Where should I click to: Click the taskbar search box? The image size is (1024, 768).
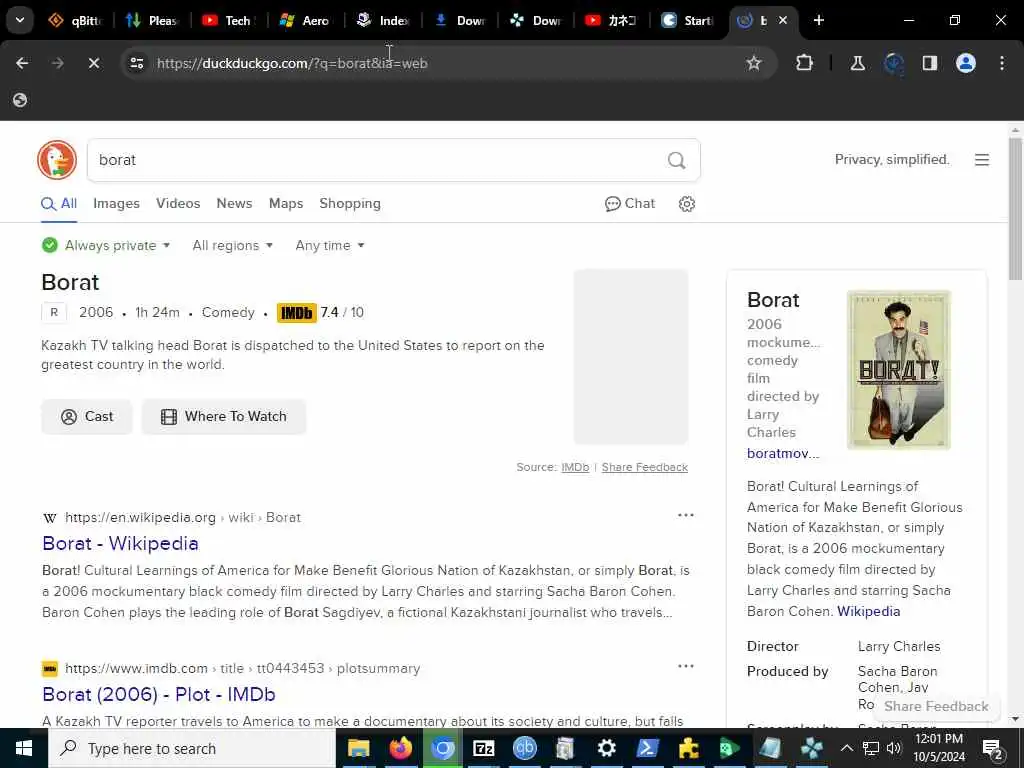pyautogui.click(x=191, y=748)
